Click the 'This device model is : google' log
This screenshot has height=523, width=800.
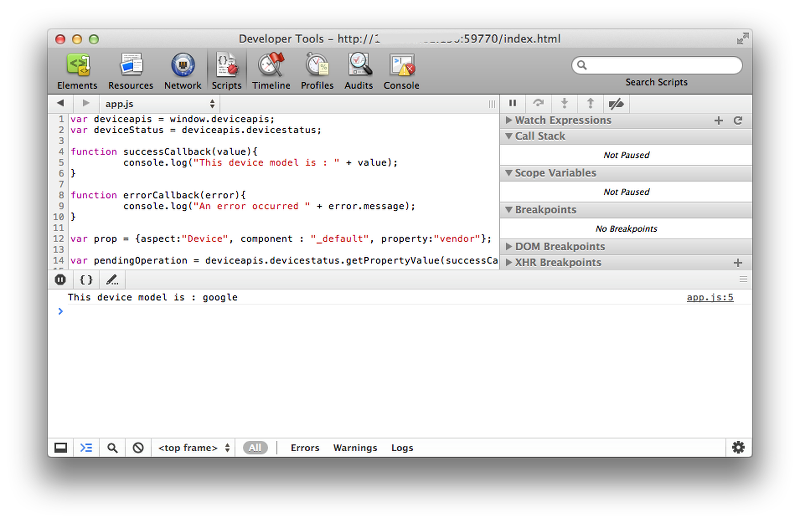point(153,297)
